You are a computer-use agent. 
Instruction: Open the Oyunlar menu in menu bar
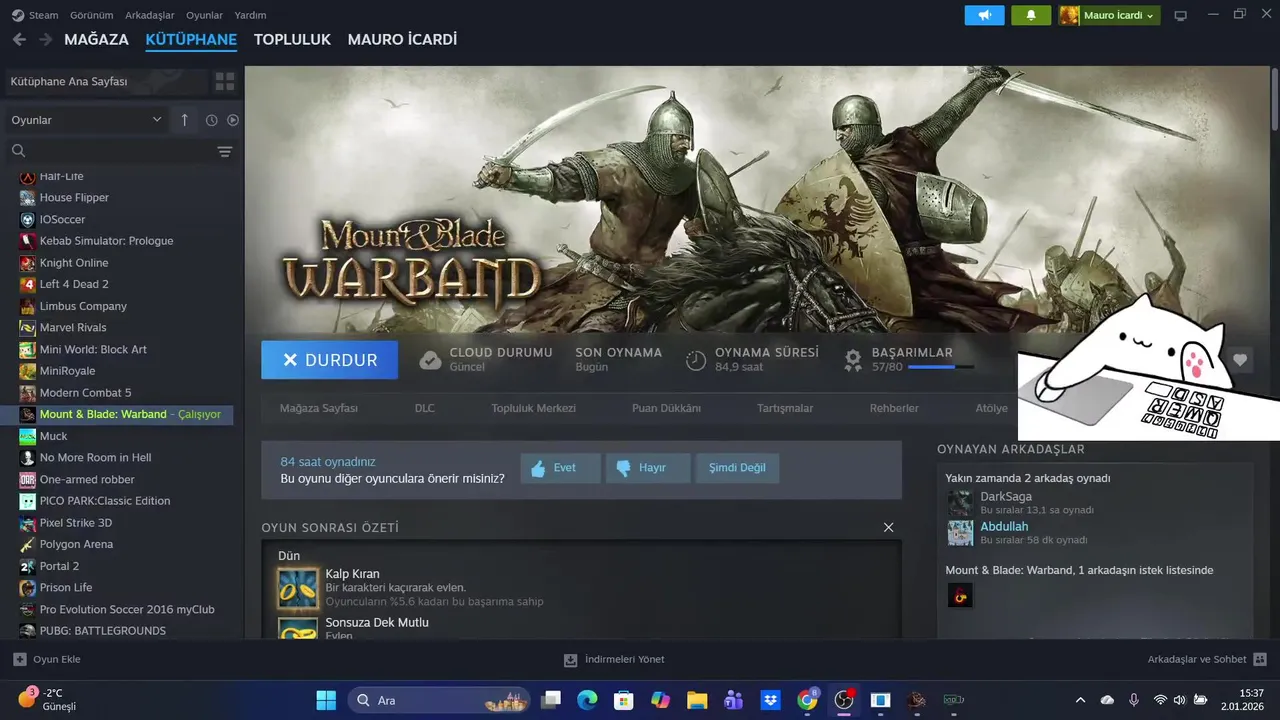tap(204, 15)
